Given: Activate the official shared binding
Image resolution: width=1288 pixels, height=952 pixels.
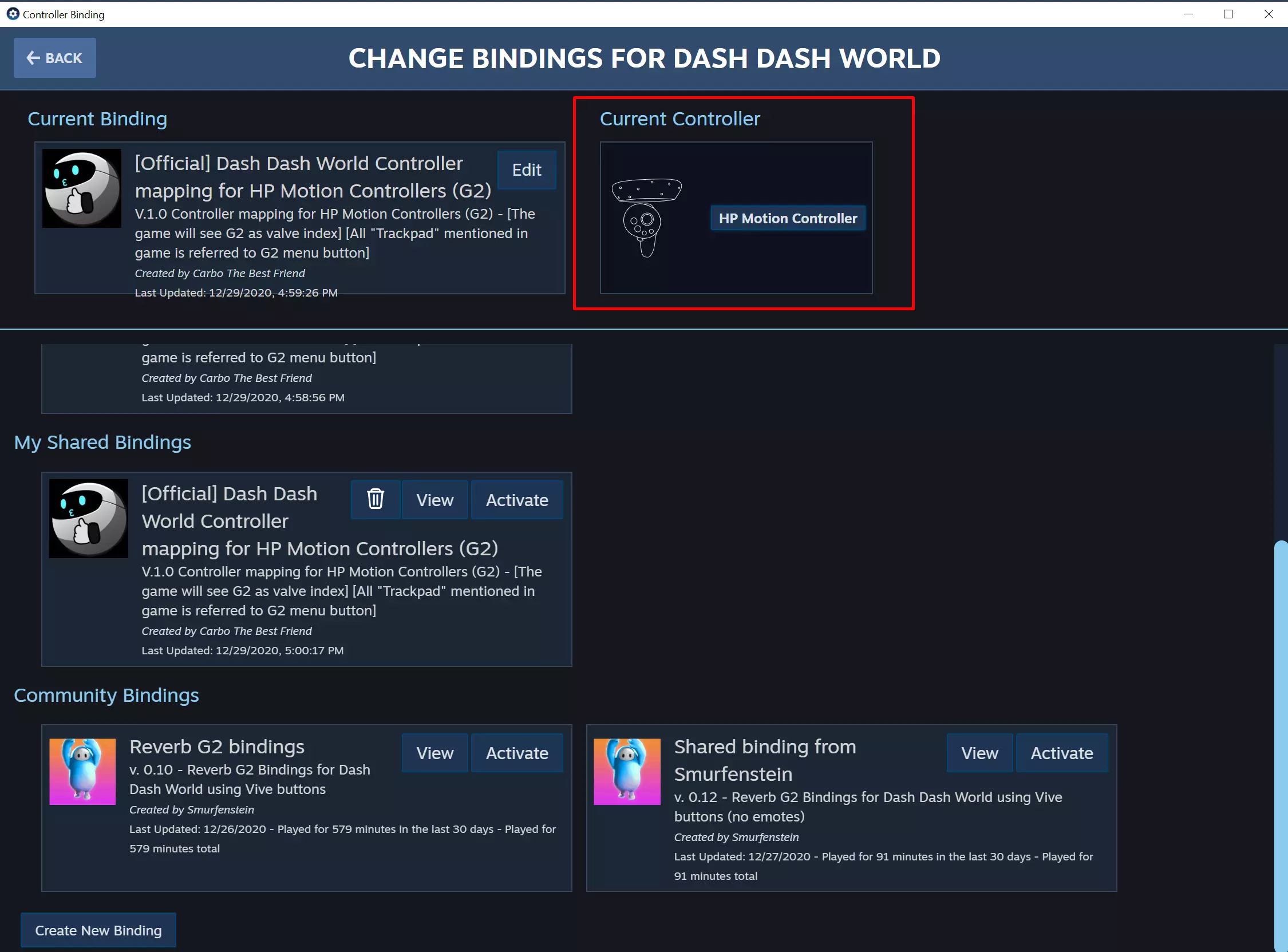Looking at the screenshot, I should 517,500.
